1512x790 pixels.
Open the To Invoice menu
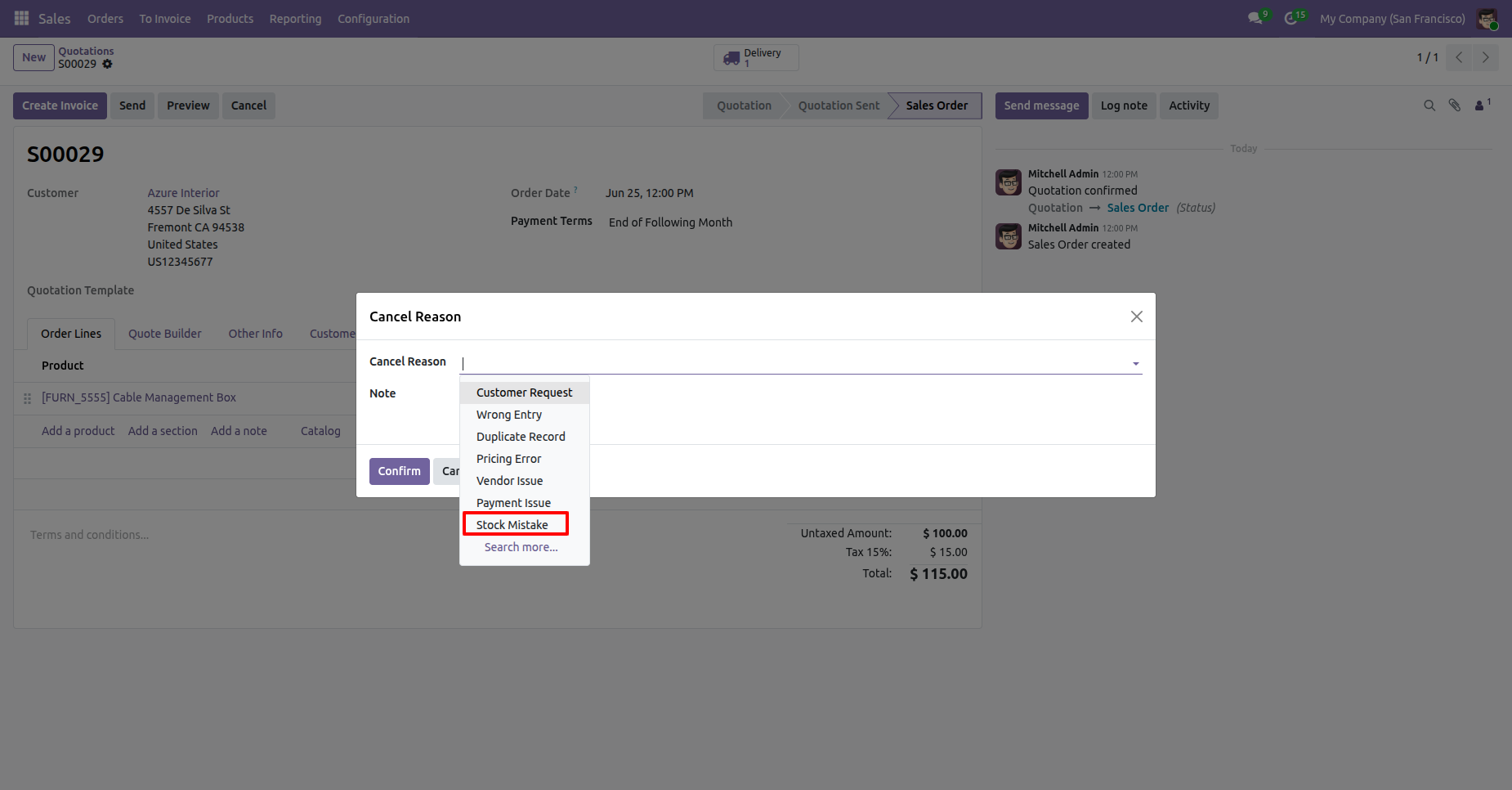pyautogui.click(x=165, y=18)
